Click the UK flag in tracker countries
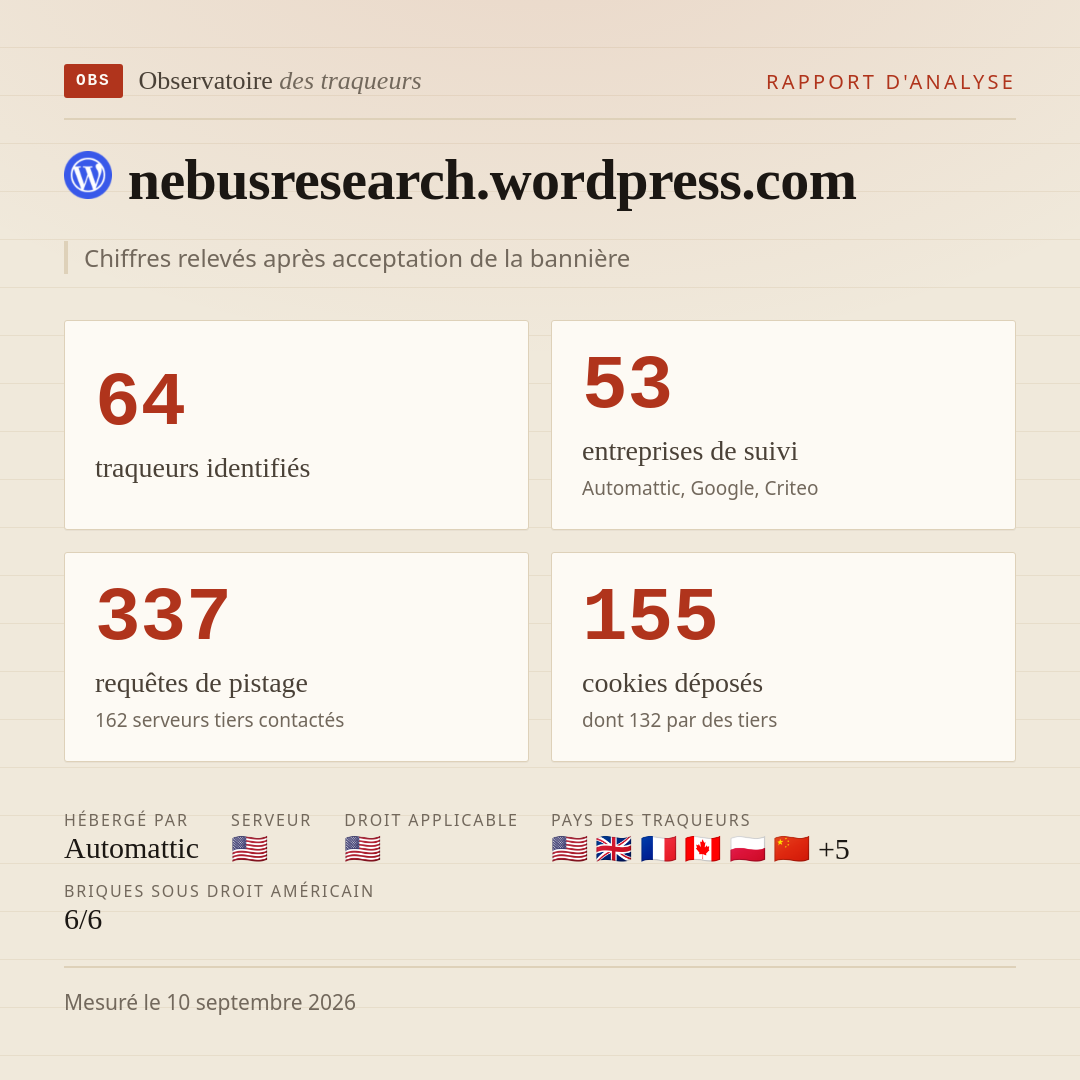 (614, 849)
